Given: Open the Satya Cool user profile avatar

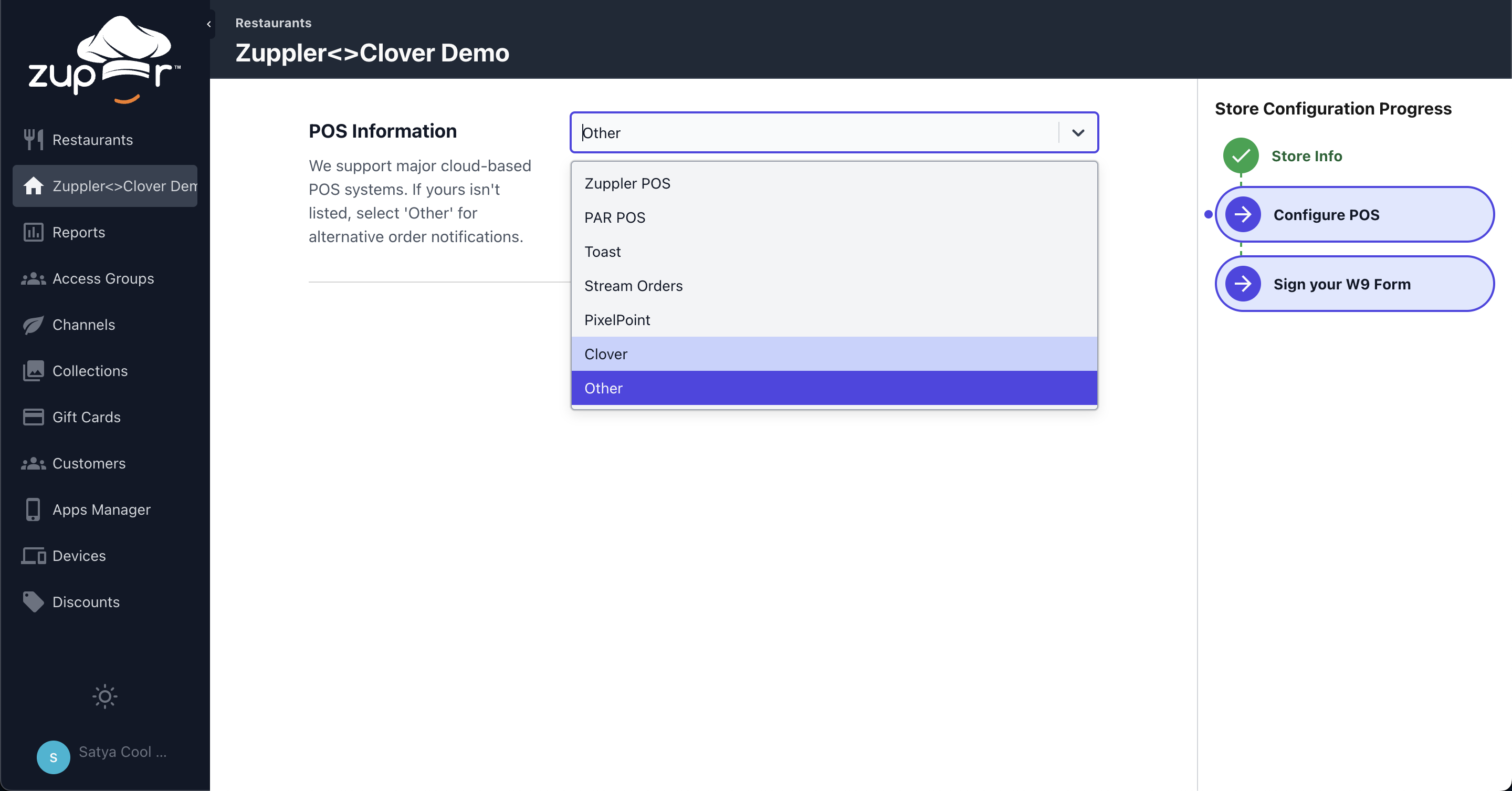Looking at the screenshot, I should coord(54,757).
